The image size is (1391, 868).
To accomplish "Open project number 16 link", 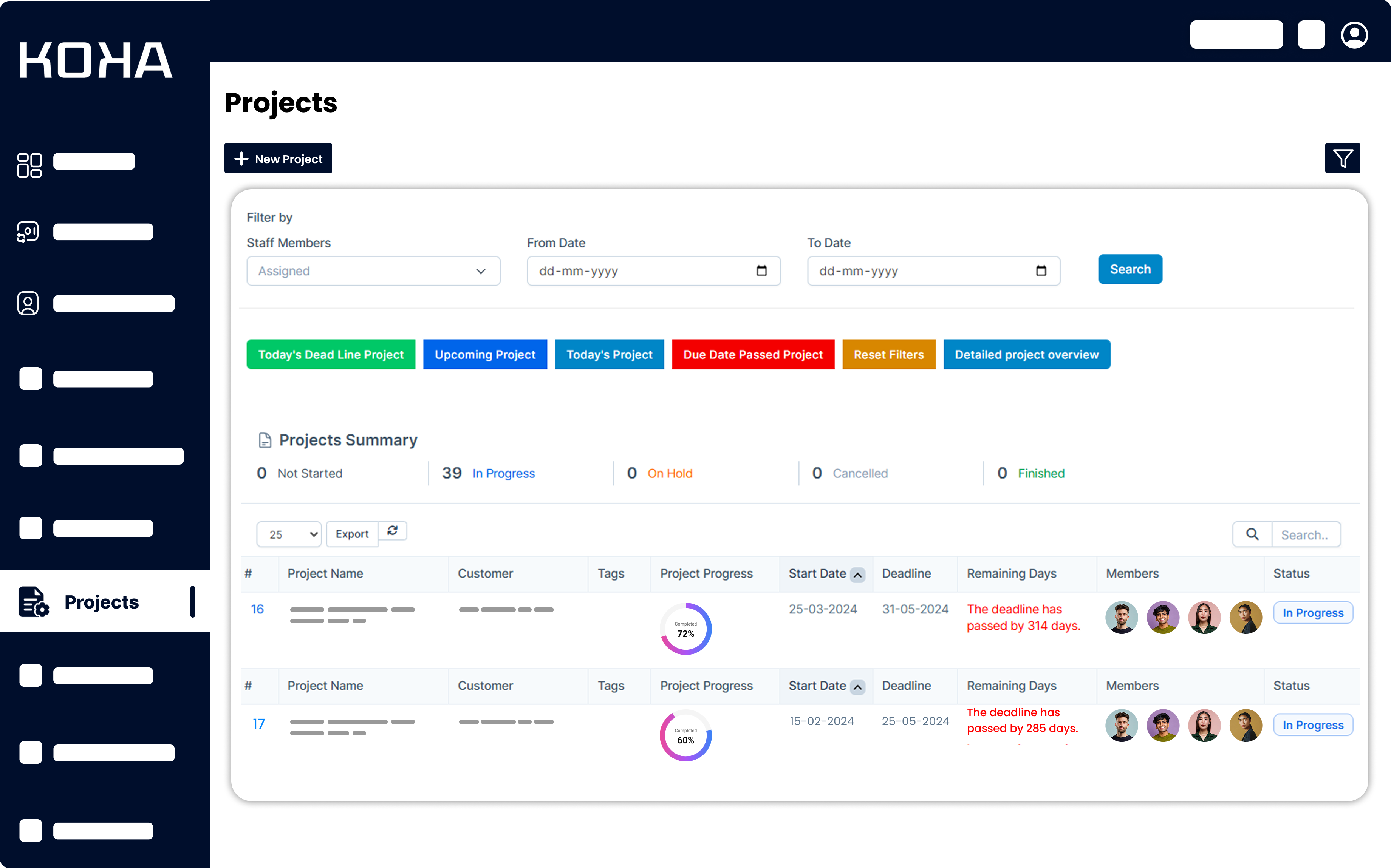I will pyautogui.click(x=257, y=609).
